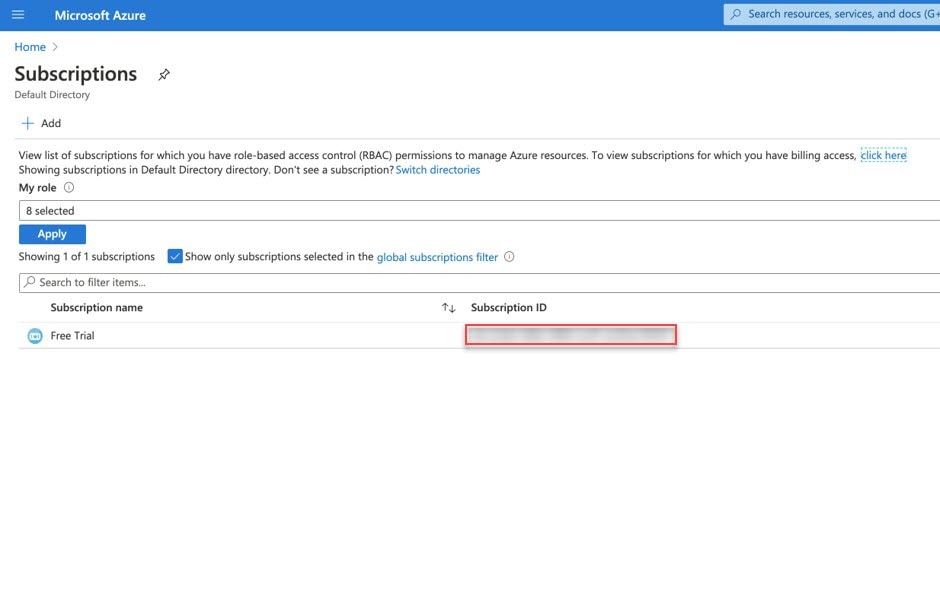
Task: Click the search magnifier in top bar
Action: [x=736, y=14]
